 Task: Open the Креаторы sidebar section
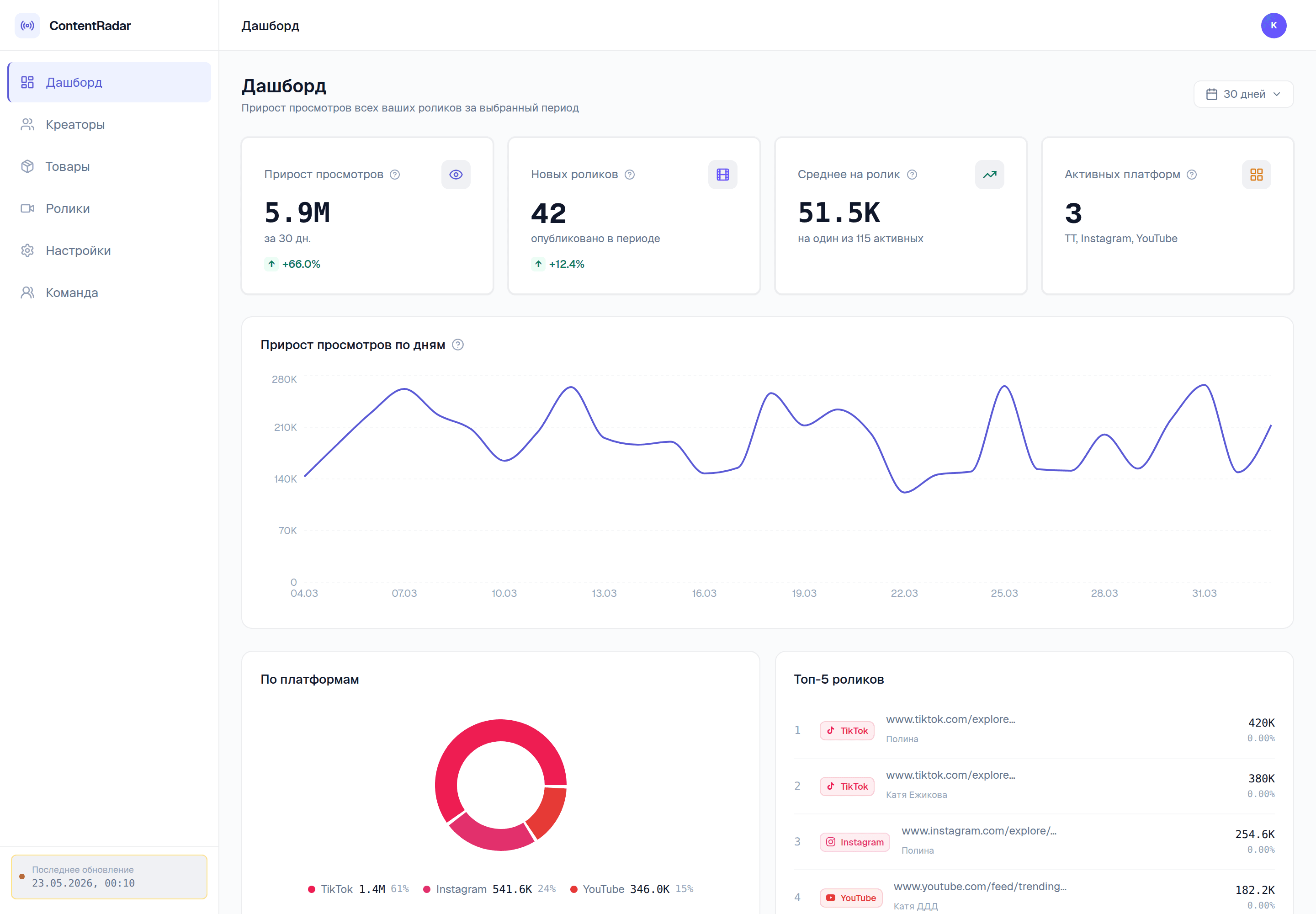(x=109, y=124)
